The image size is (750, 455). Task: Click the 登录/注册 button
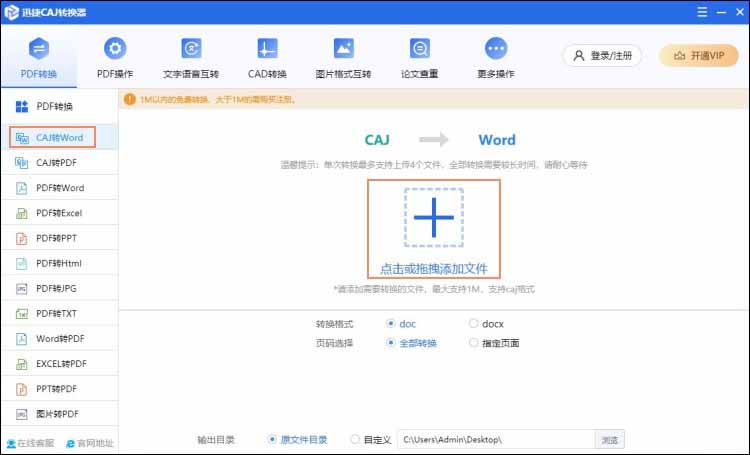(x=602, y=56)
